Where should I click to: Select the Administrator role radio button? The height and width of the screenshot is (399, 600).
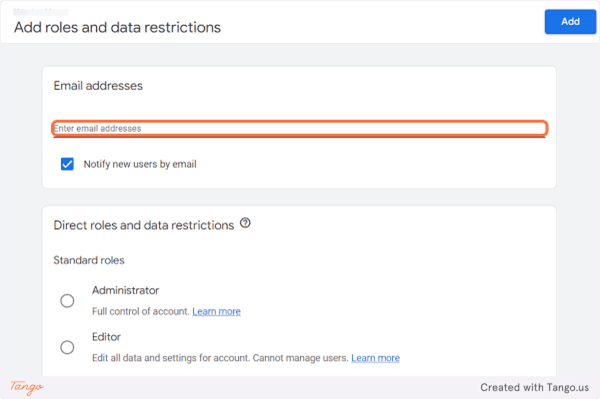click(67, 301)
